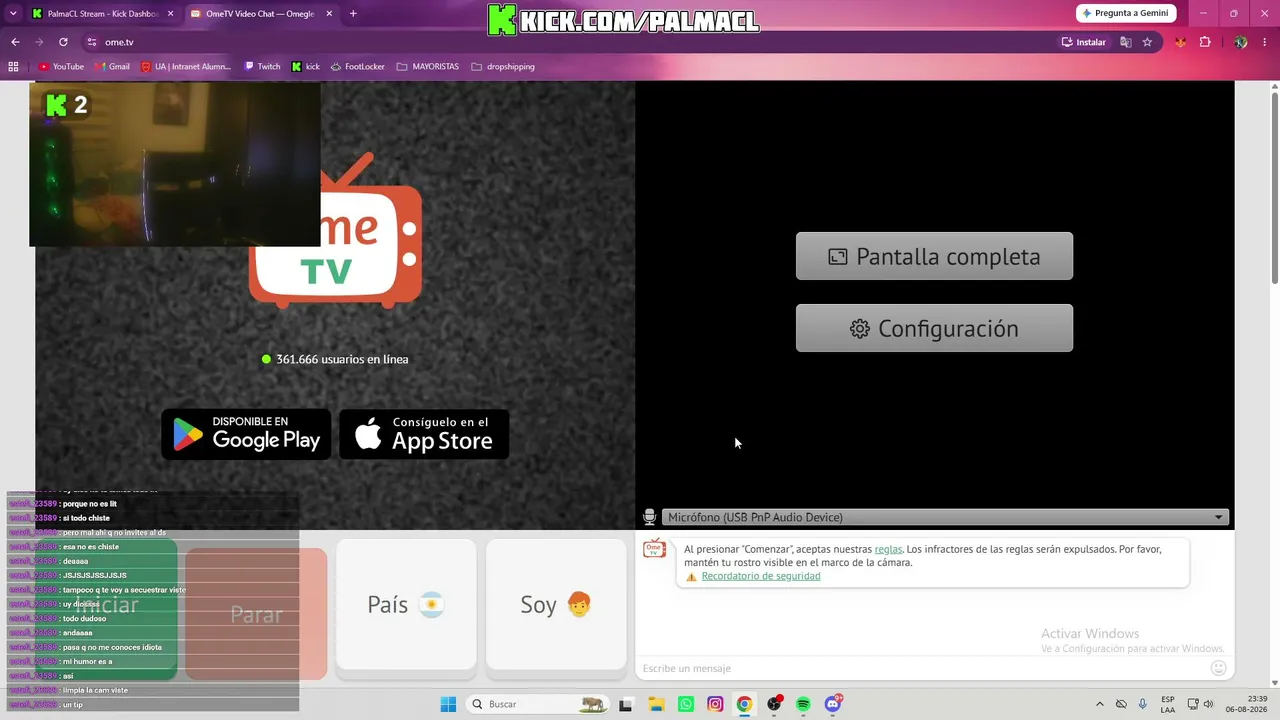Open the Configuración settings button
Viewport: 1280px width, 720px height.
click(x=934, y=328)
